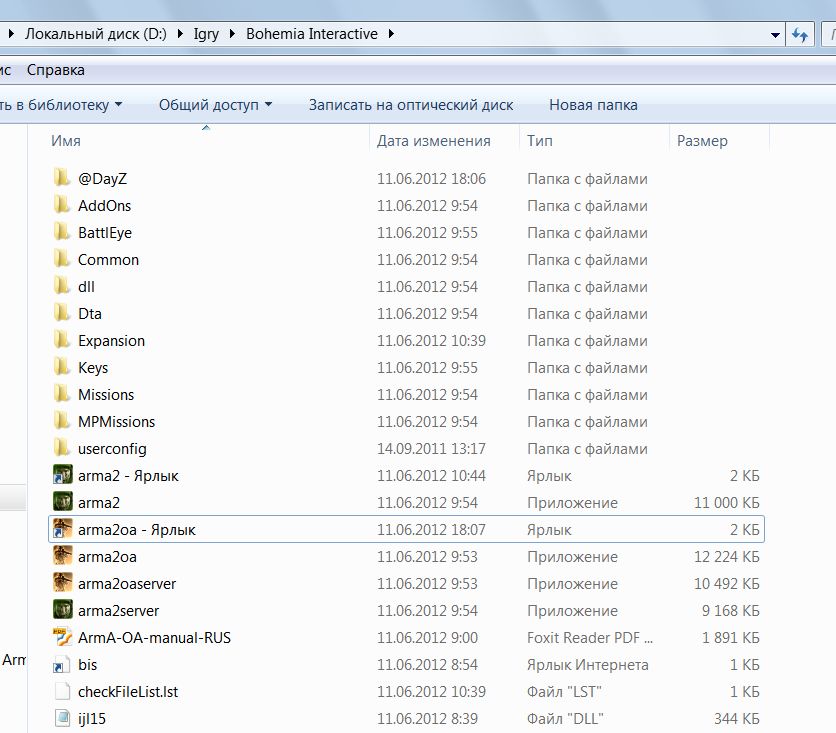Viewport: 836px width, 733px height.
Task: Expand the arrow after Bohemia Interactive
Action: click(391, 34)
